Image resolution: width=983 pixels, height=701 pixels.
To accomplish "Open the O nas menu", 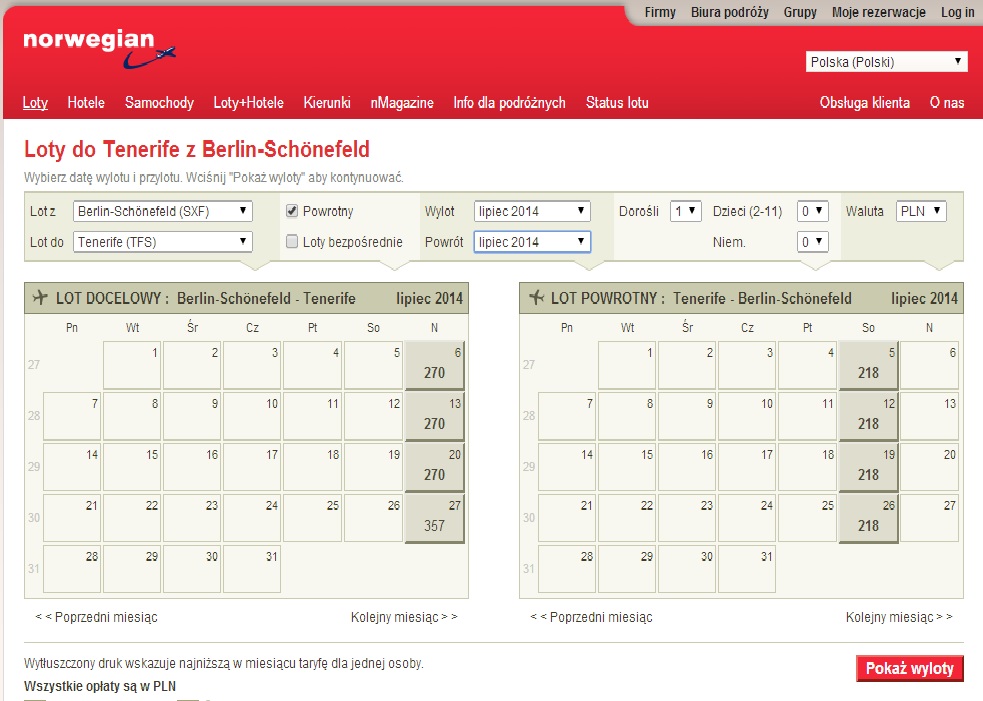I will point(947,103).
